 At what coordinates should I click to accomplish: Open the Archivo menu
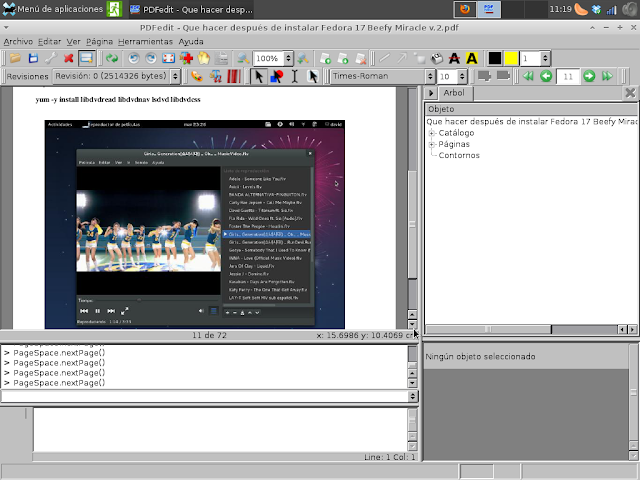click(x=18, y=42)
